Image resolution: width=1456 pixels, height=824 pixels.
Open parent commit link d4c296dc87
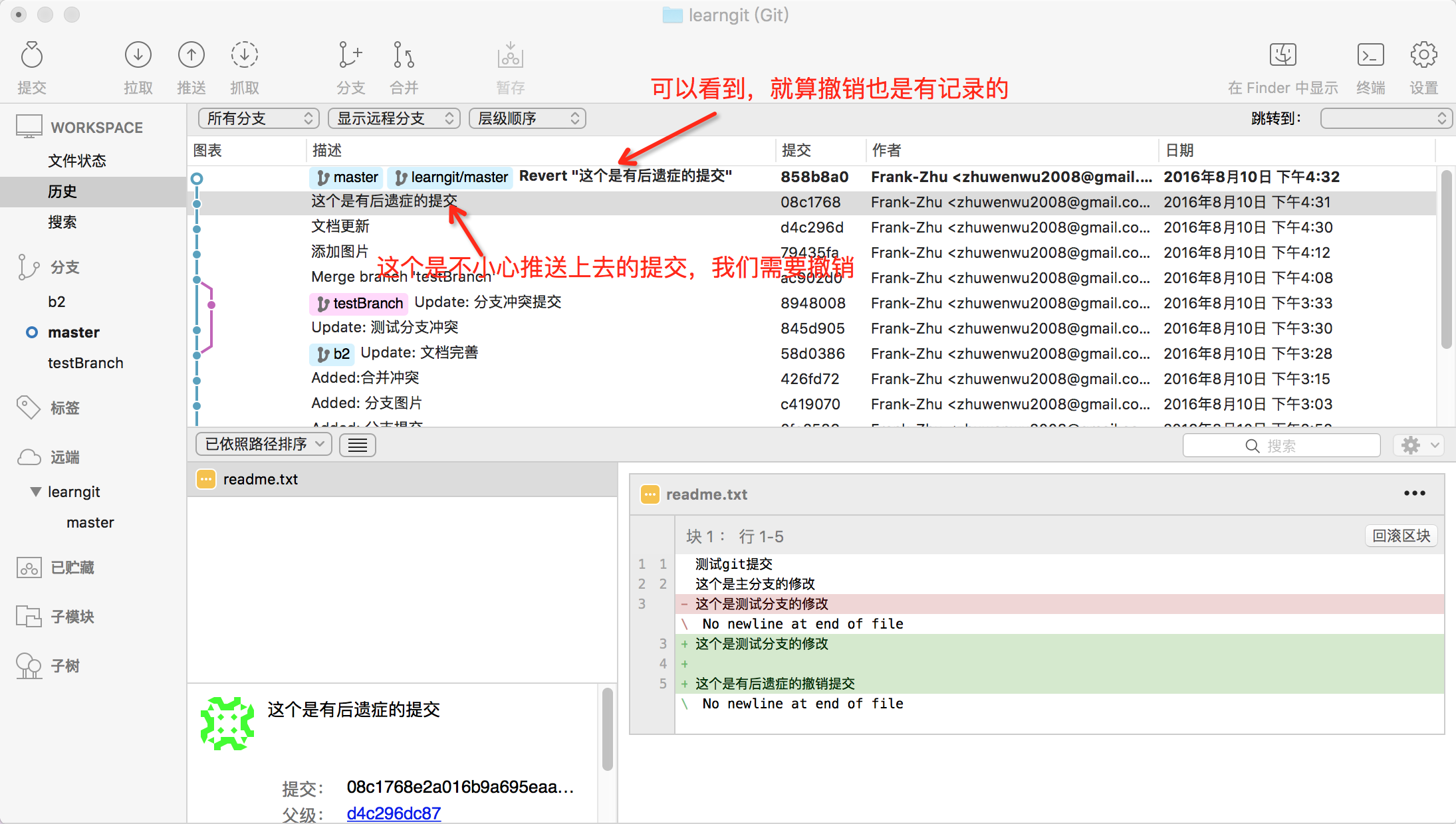394,813
